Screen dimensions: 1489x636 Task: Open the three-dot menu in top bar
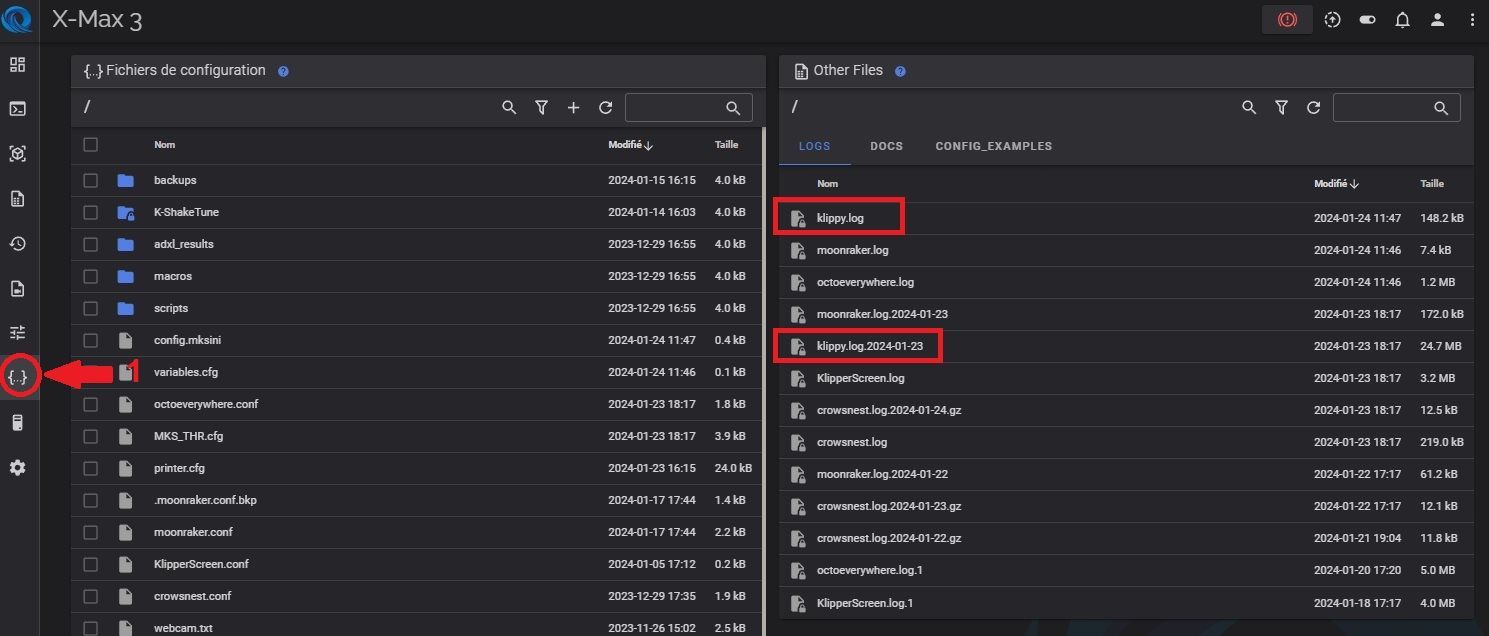point(1470,20)
